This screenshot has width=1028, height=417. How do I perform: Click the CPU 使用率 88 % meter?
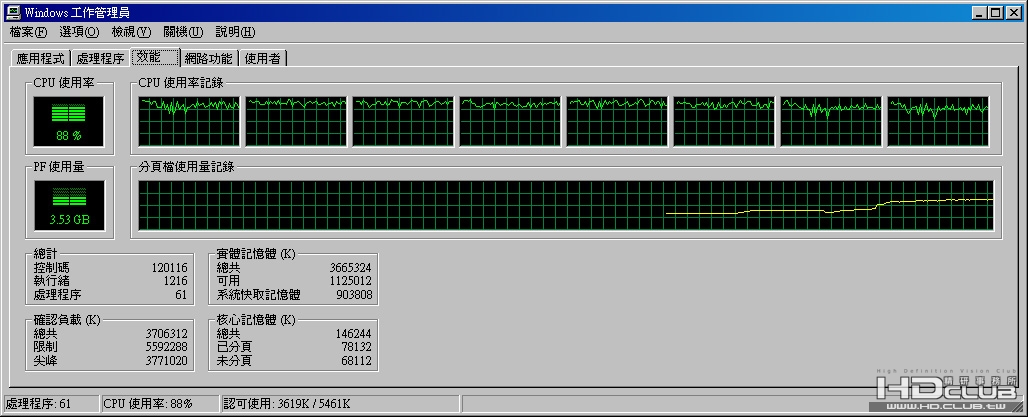point(69,122)
